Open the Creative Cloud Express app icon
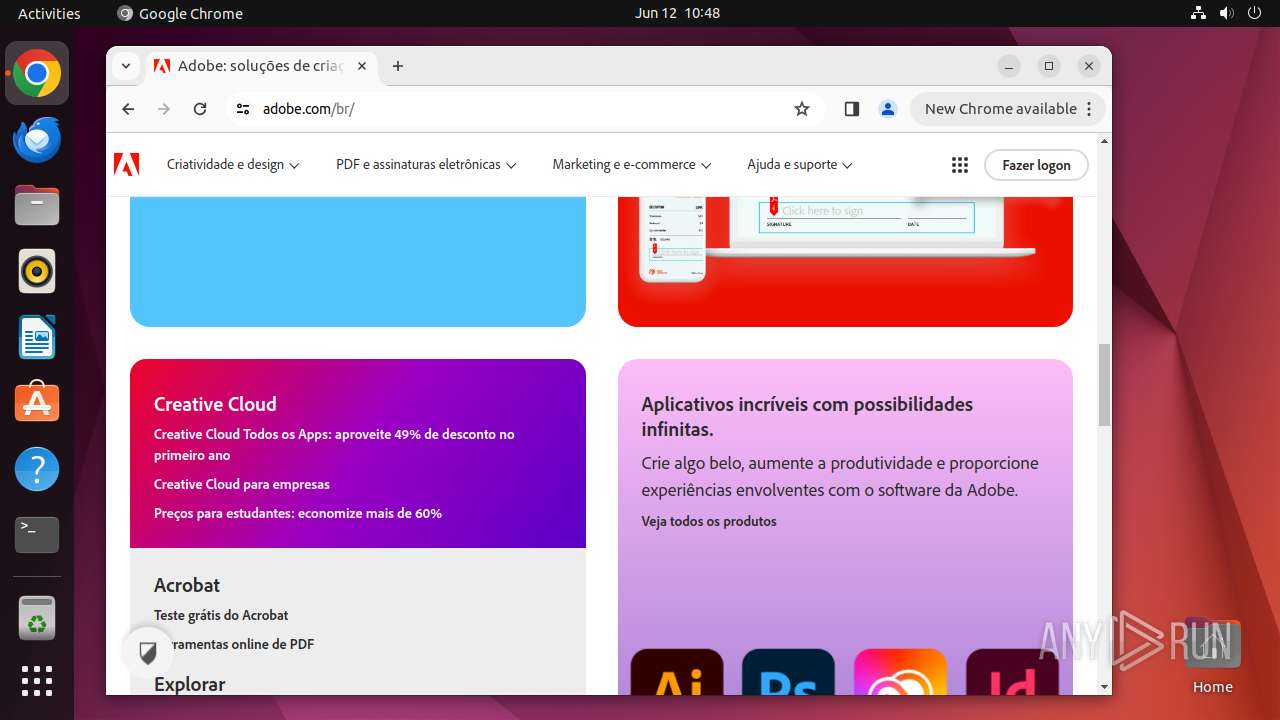The width and height of the screenshot is (1280, 720). 900,672
